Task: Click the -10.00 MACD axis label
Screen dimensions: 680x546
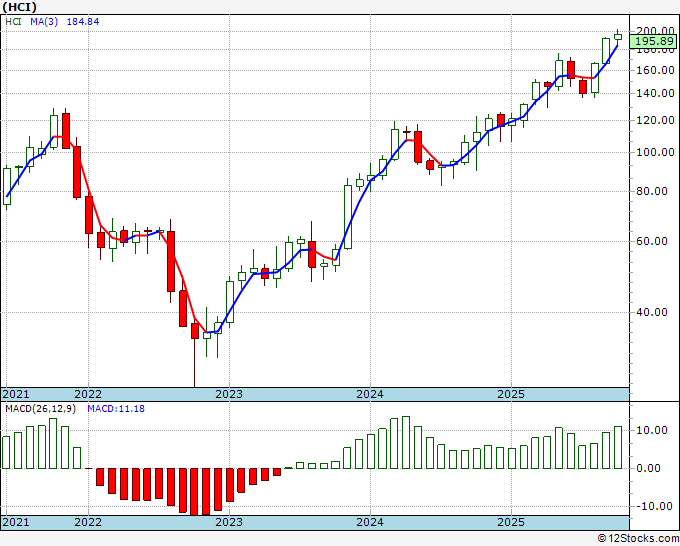Action: (652, 506)
